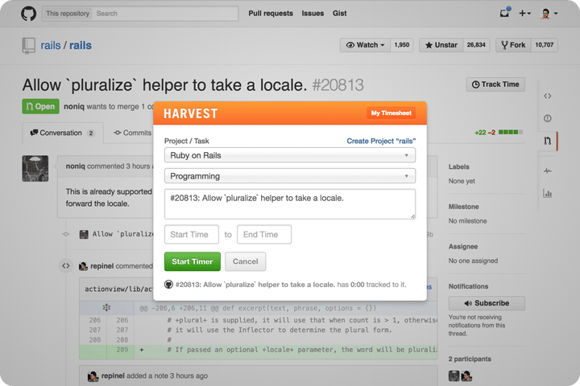The image size is (580, 386).
Task: Open the 26,834 stargazers count
Action: point(476,45)
